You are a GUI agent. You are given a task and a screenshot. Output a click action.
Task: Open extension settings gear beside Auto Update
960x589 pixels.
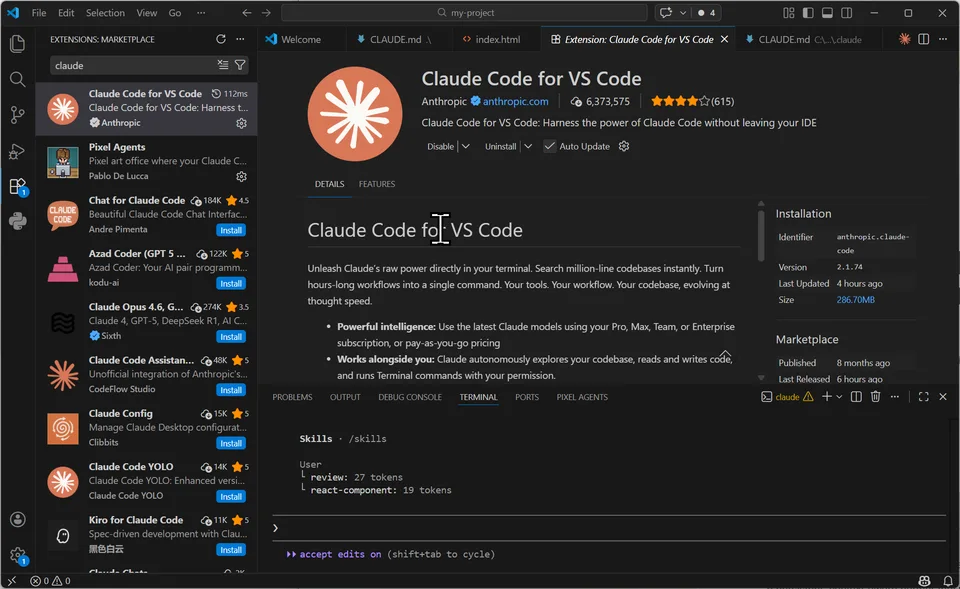624,146
